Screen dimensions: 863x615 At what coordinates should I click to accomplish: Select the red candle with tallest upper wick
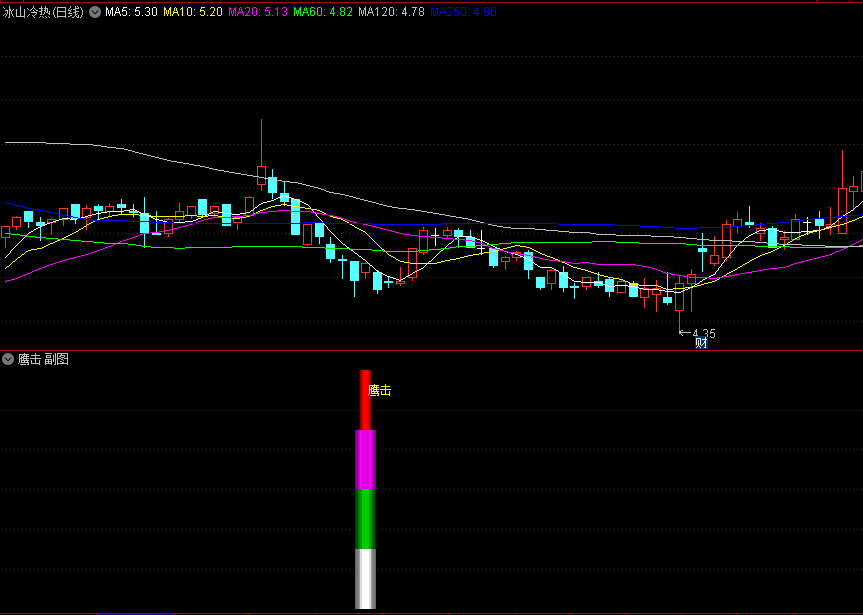click(x=261, y=175)
